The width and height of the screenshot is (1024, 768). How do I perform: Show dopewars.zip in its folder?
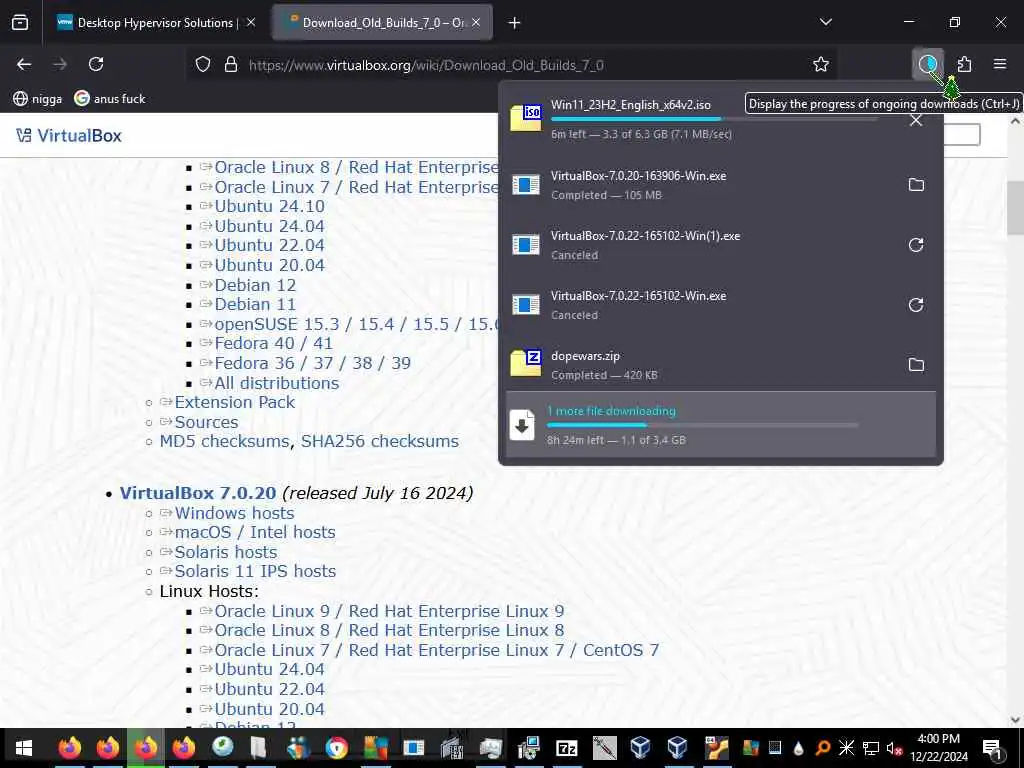[916, 364]
